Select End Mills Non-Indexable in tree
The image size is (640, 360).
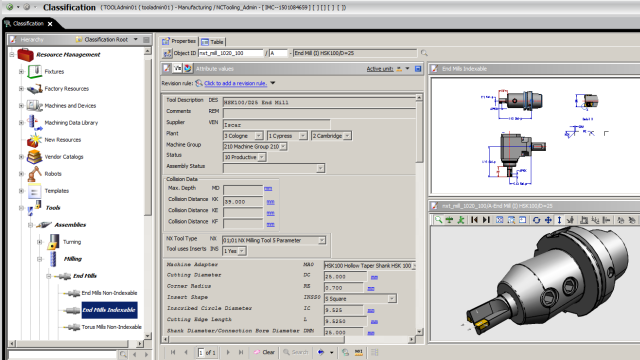click(109, 293)
